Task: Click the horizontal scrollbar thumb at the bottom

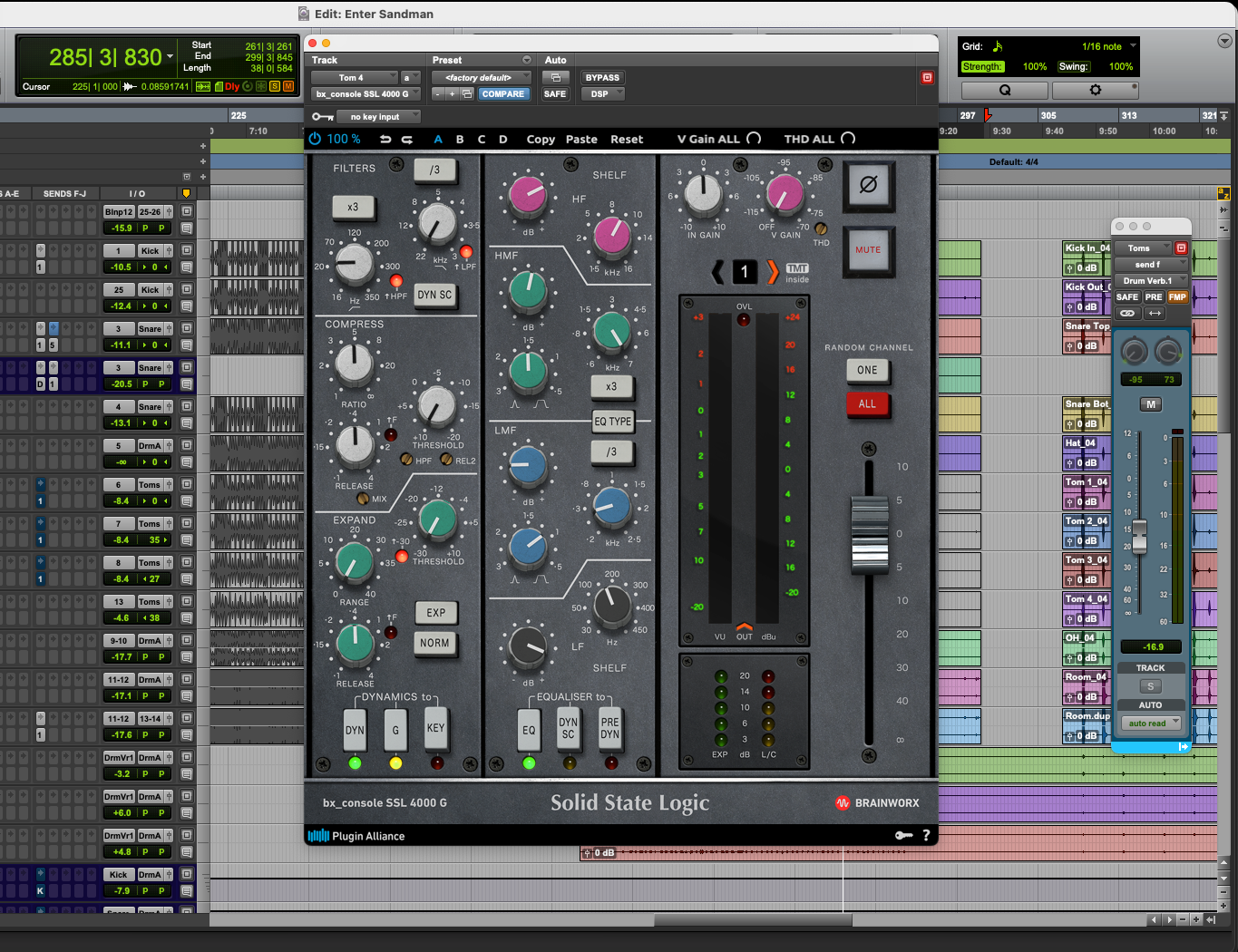Action: (753, 919)
